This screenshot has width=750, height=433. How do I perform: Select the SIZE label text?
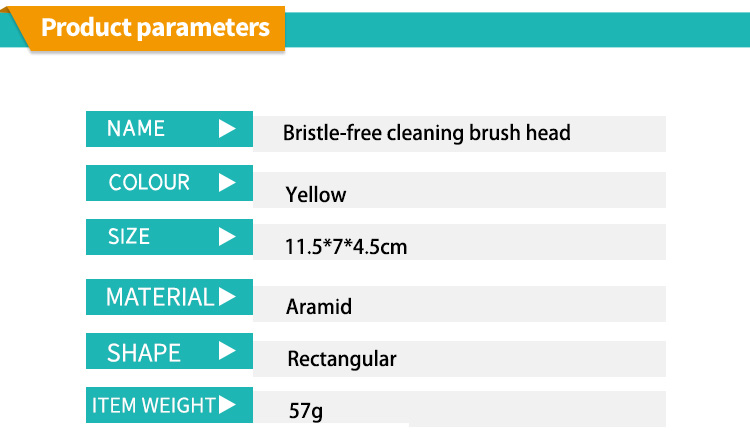point(129,237)
